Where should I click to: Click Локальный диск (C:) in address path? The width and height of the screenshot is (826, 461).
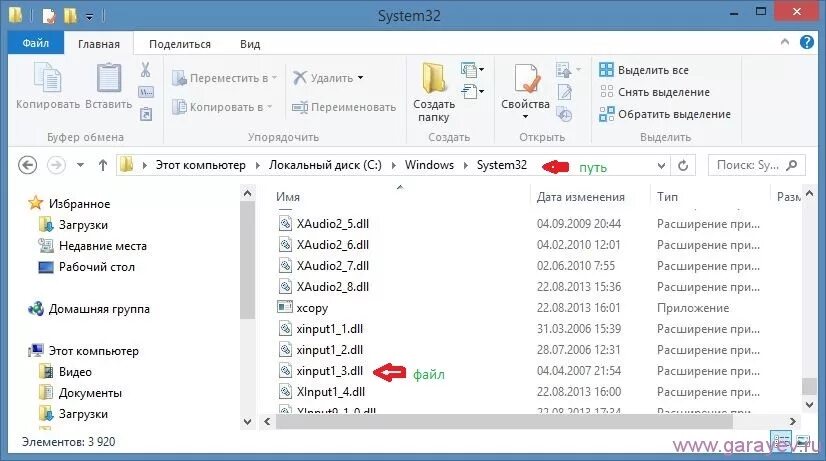pyautogui.click(x=324, y=165)
